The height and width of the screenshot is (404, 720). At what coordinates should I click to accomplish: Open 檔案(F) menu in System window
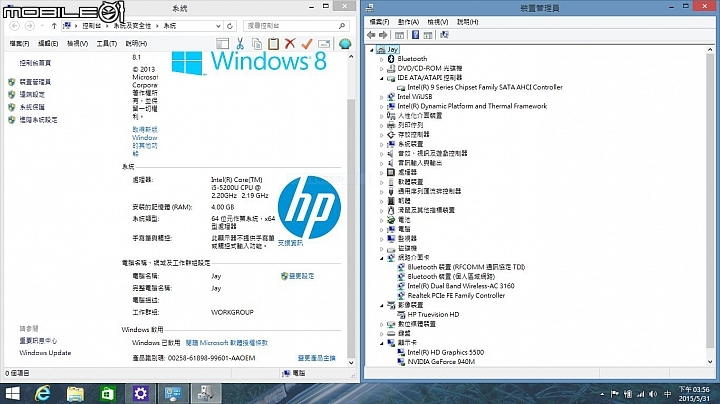click(x=19, y=44)
